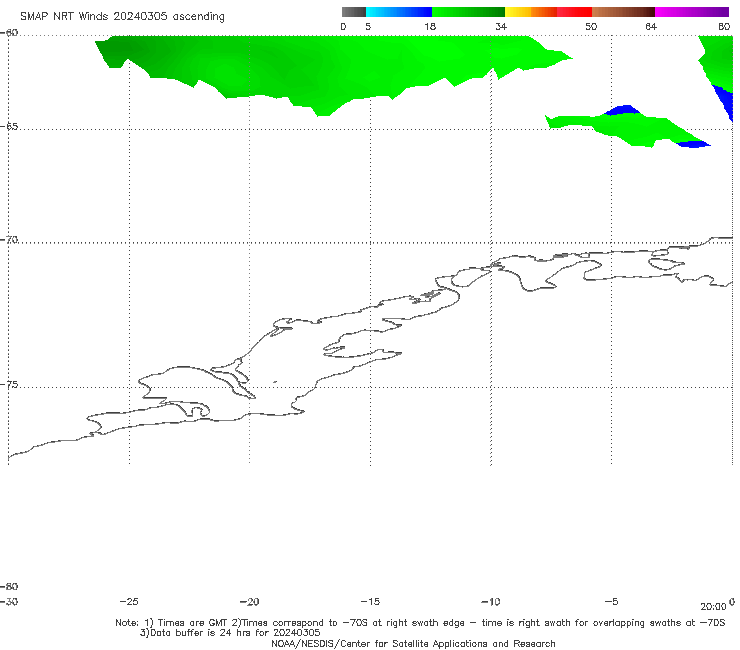Viewport: 740px width, 650px height.
Task: Click the longitude label '-30'
Action: [x=9, y=602]
